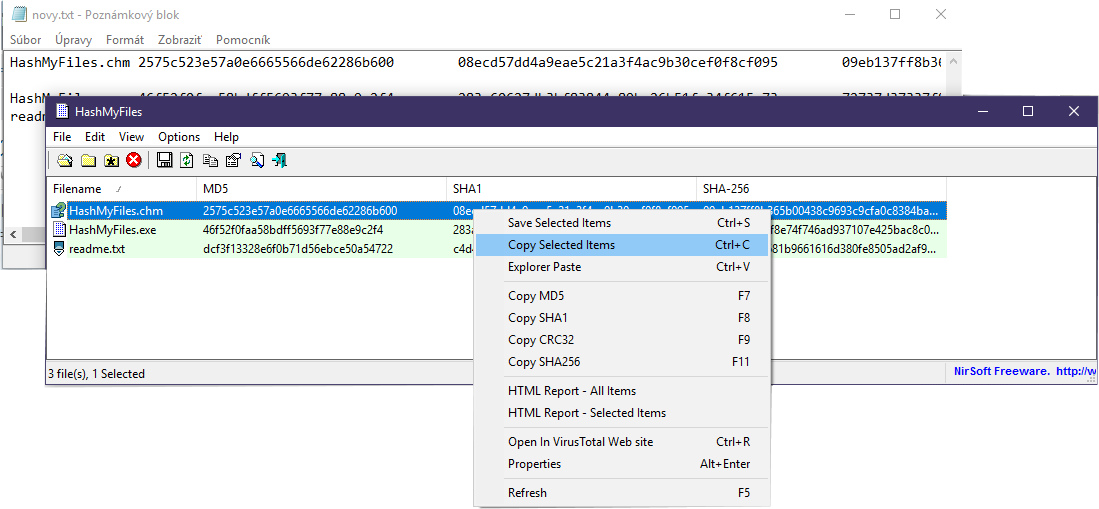Click the readme.txt file icon
1099x509 pixels.
60,248
